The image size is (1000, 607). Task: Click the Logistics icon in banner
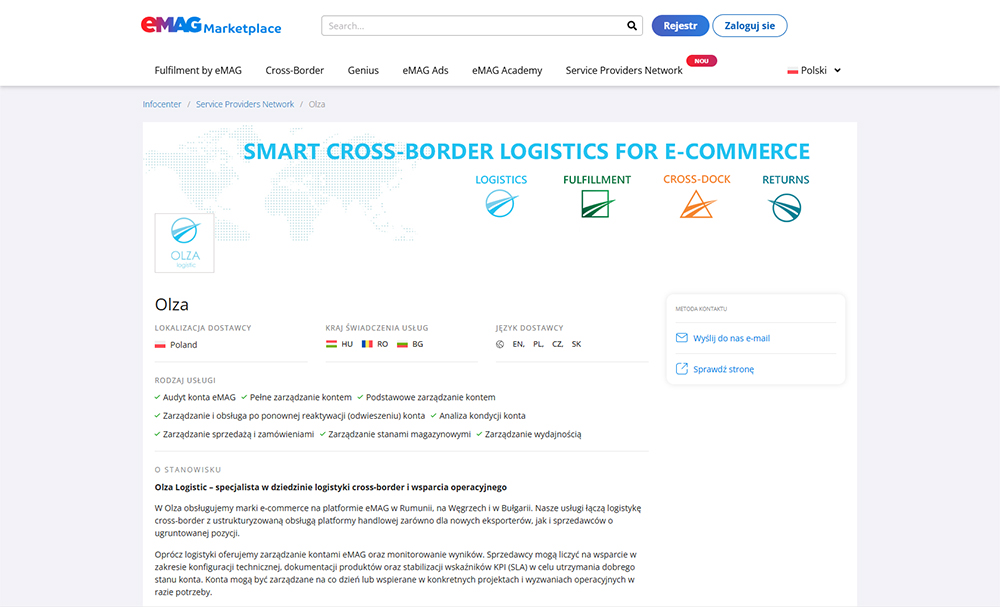click(x=501, y=205)
